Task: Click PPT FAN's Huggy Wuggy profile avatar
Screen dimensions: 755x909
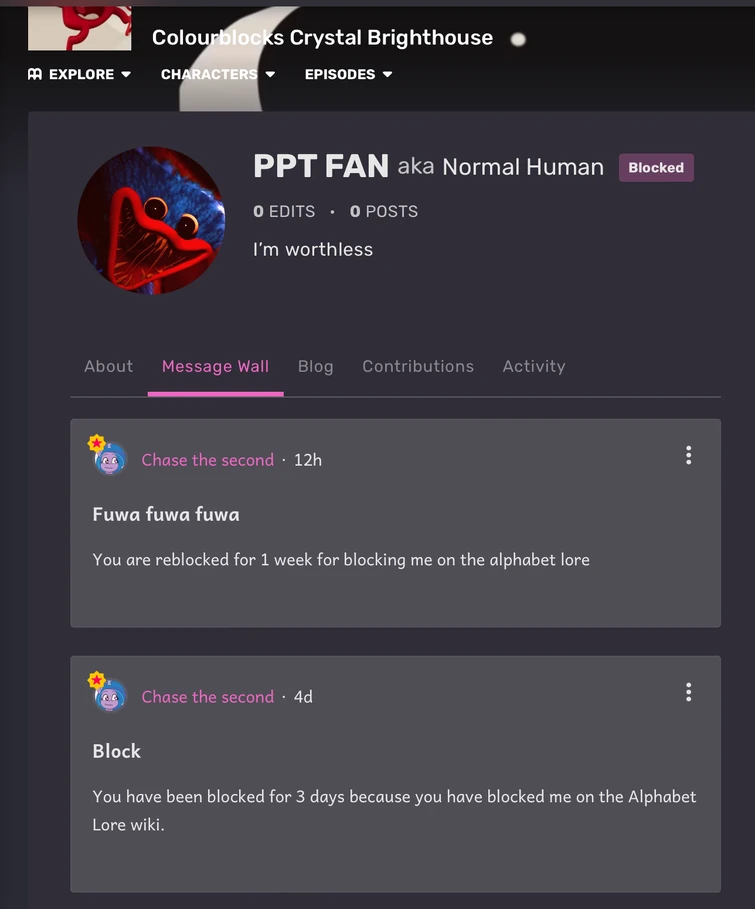Action: (150, 220)
